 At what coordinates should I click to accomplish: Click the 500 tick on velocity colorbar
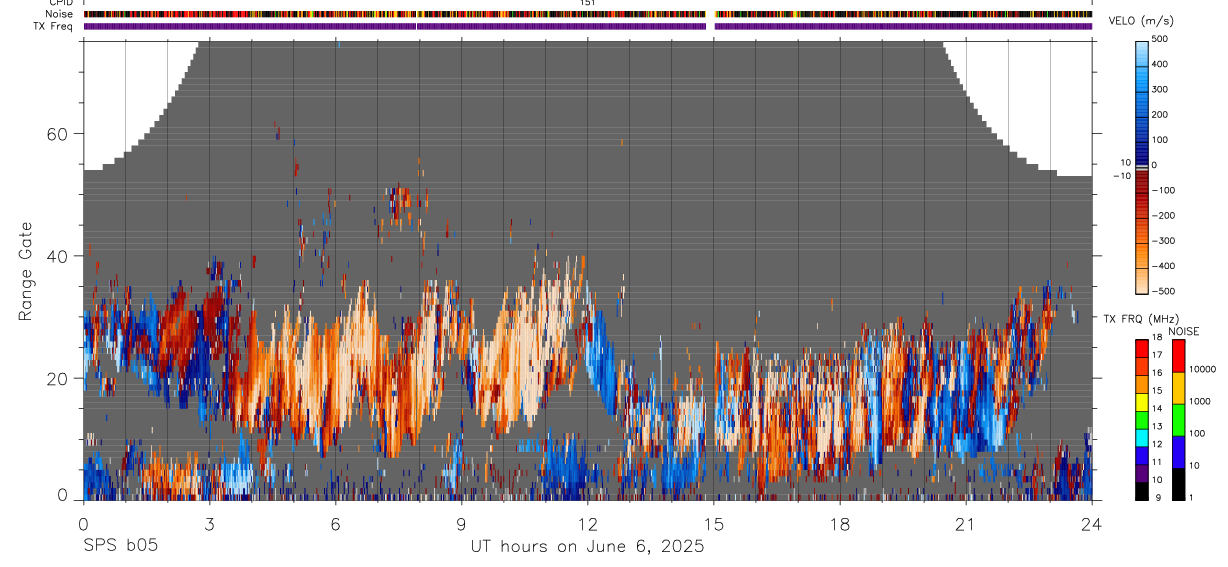point(1161,39)
